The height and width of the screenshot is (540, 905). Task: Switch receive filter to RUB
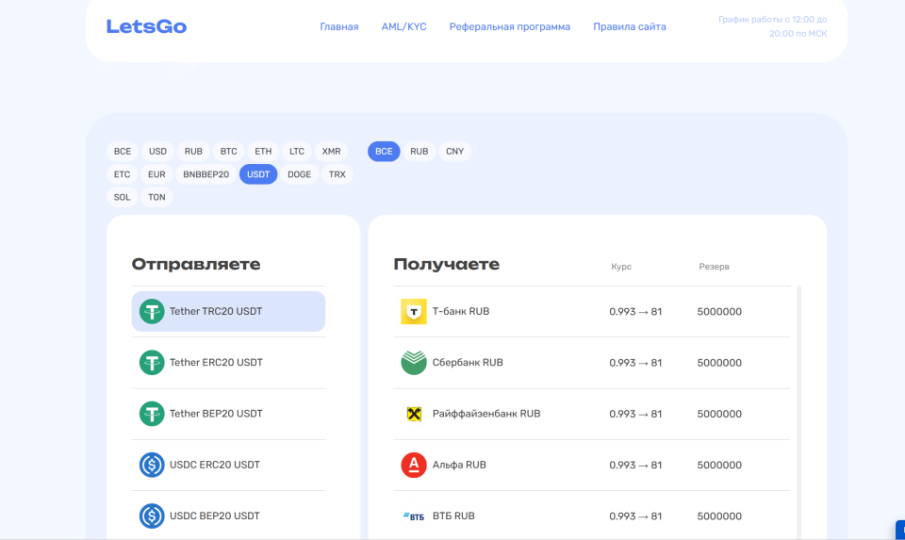419,152
